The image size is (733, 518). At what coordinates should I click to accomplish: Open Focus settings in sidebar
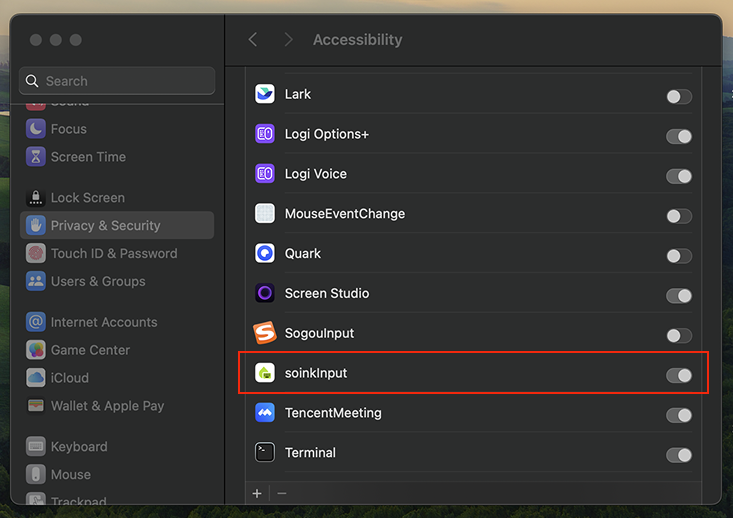pyautogui.click(x=117, y=129)
